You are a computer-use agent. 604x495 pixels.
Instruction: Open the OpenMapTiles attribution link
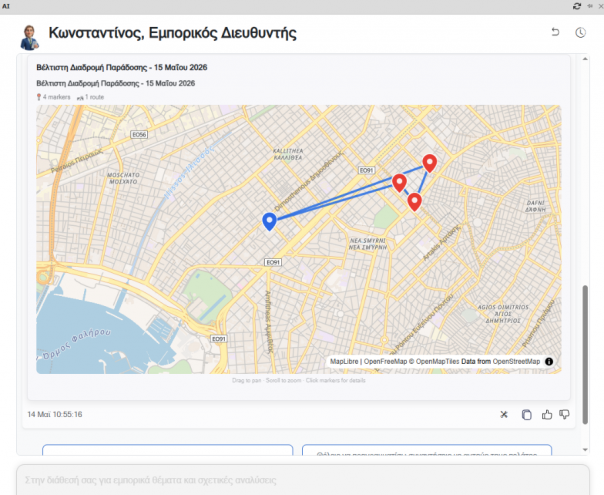437,361
